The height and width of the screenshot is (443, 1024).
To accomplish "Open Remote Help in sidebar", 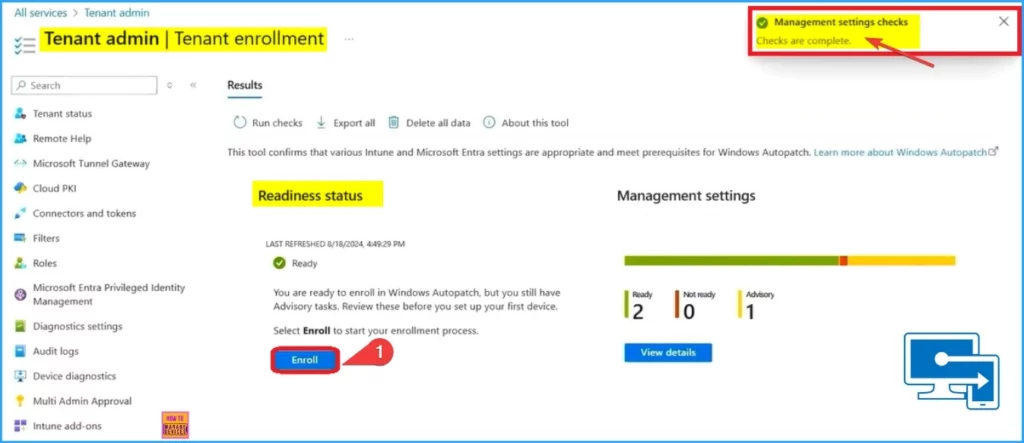I will coord(62,139).
